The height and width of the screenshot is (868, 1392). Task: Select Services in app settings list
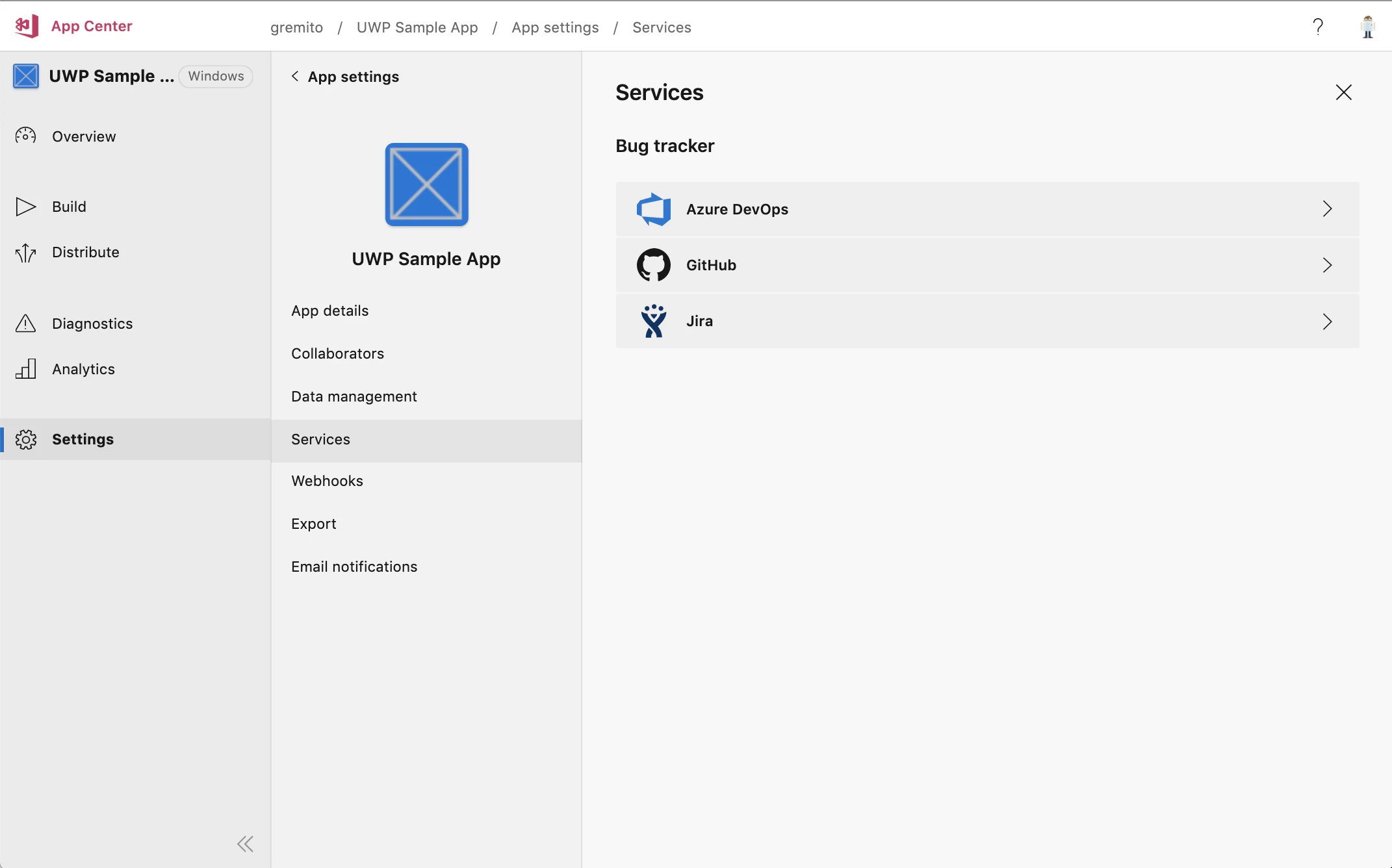pyautogui.click(x=426, y=440)
